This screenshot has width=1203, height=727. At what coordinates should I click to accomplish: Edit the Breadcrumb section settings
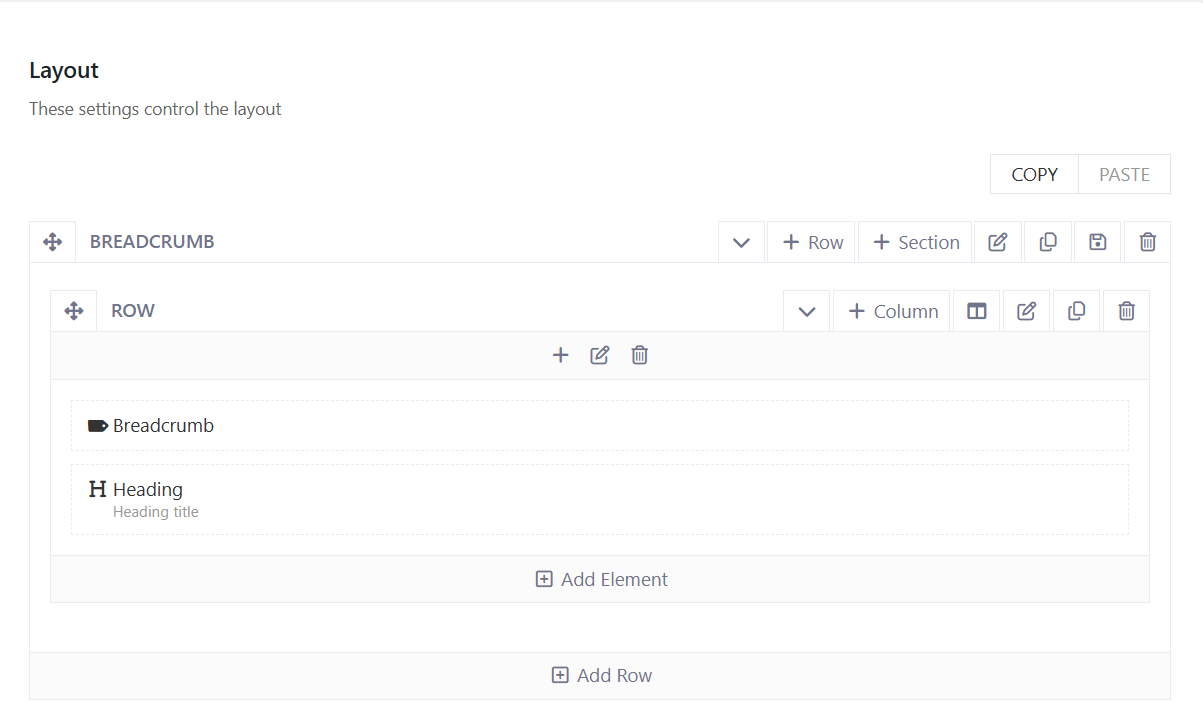click(997, 242)
